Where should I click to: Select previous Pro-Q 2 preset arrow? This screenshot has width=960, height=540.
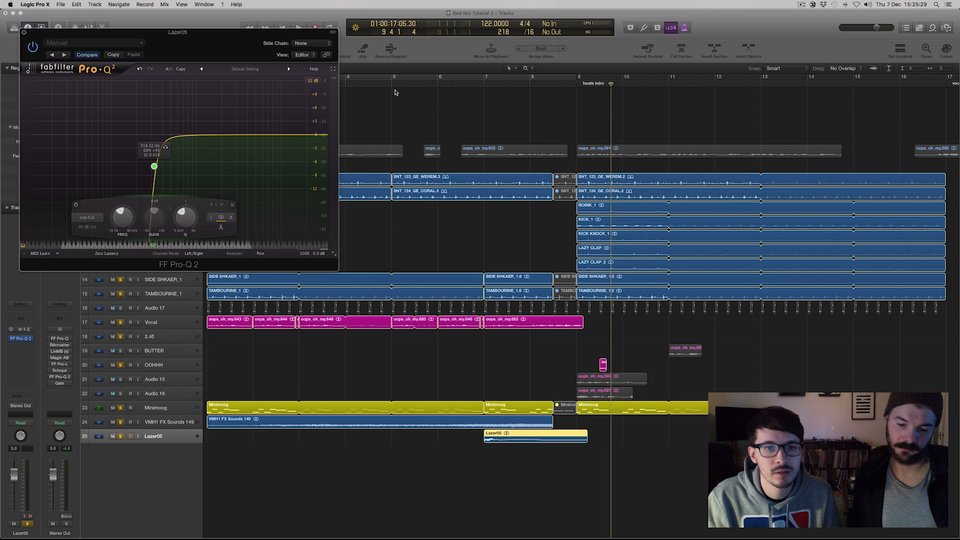[201, 69]
